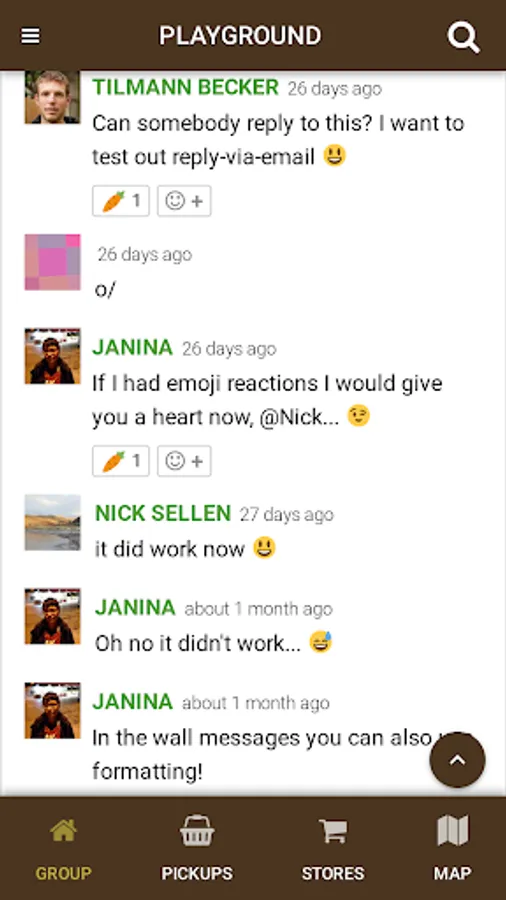Tap the search magnifier icon
This screenshot has width=506, height=900.
click(x=463, y=37)
